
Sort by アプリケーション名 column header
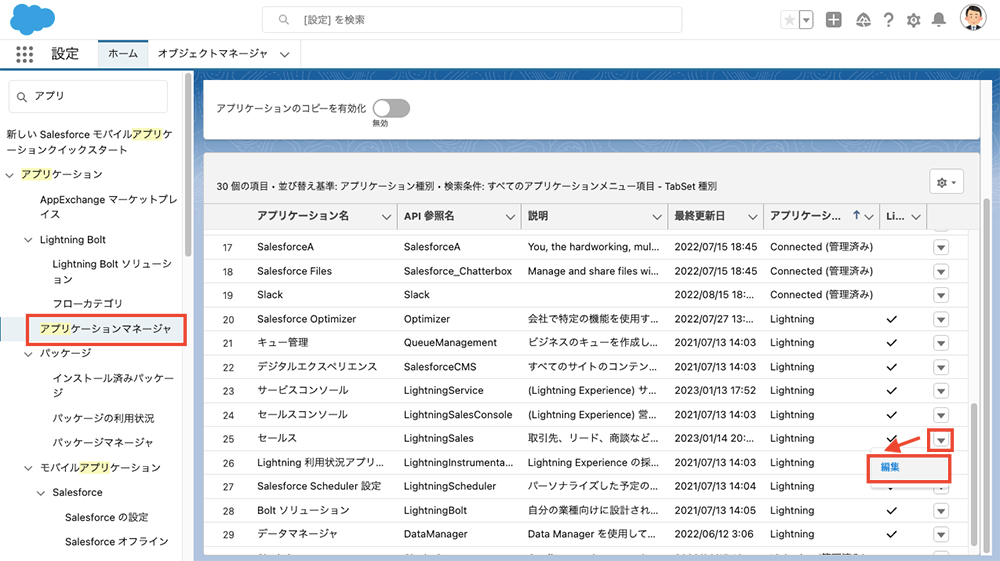[x=303, y=216]
